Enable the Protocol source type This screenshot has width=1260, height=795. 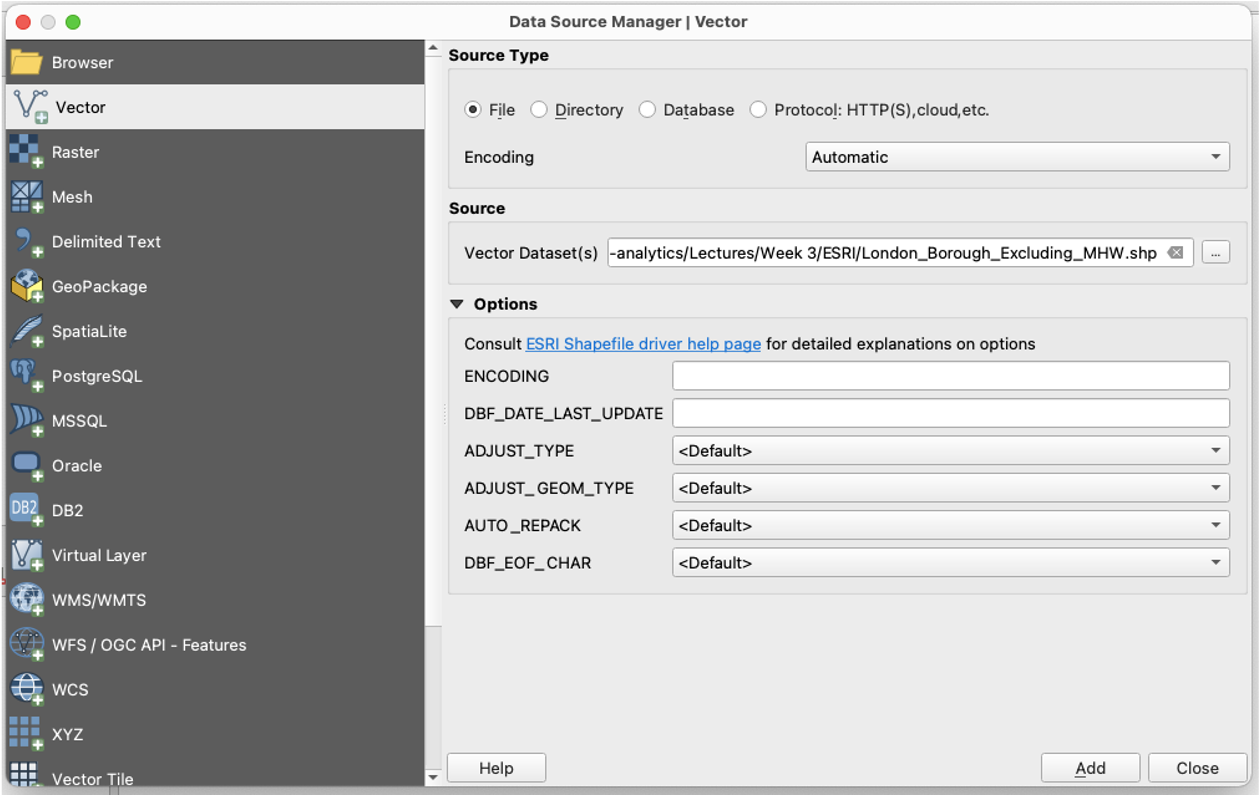point(758,110)
